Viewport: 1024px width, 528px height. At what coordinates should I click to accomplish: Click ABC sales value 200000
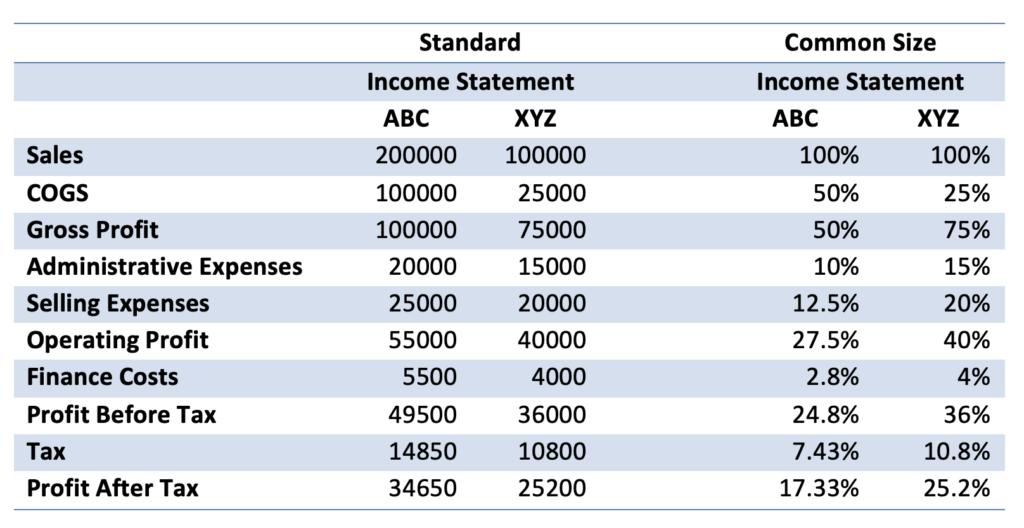click(x=416, y=156)
